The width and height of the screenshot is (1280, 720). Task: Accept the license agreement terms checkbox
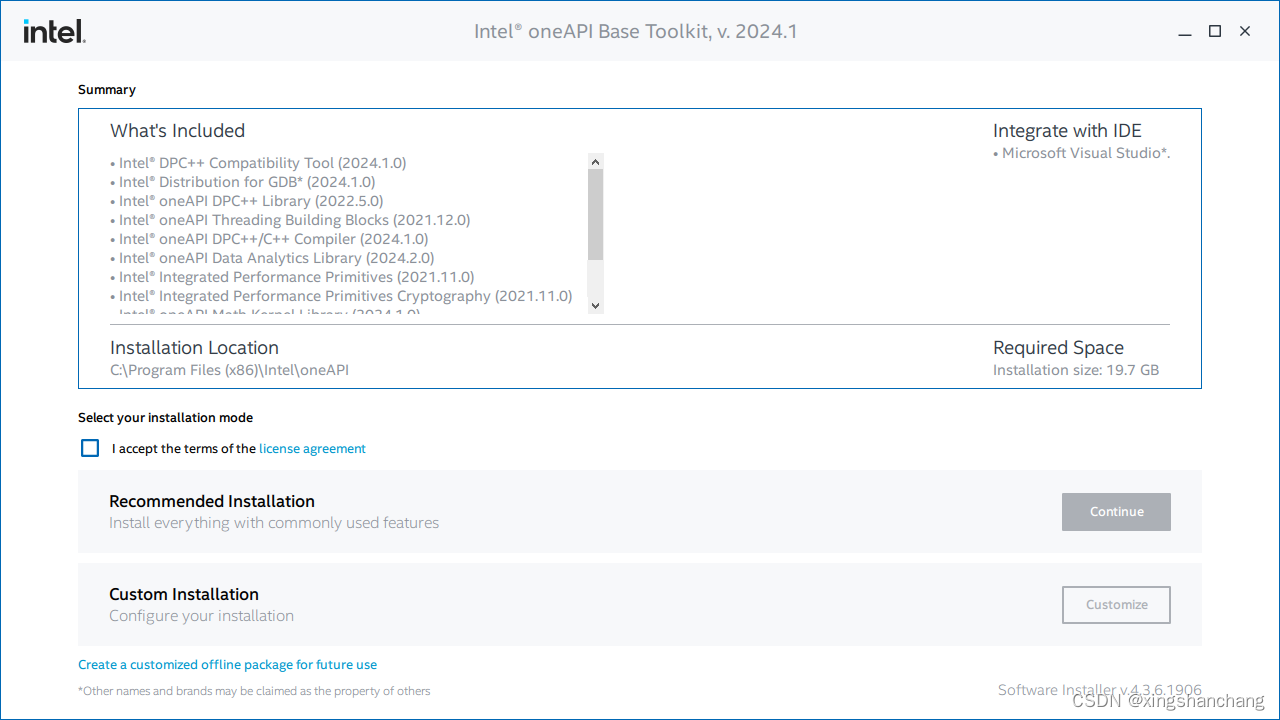coord(90,448)
